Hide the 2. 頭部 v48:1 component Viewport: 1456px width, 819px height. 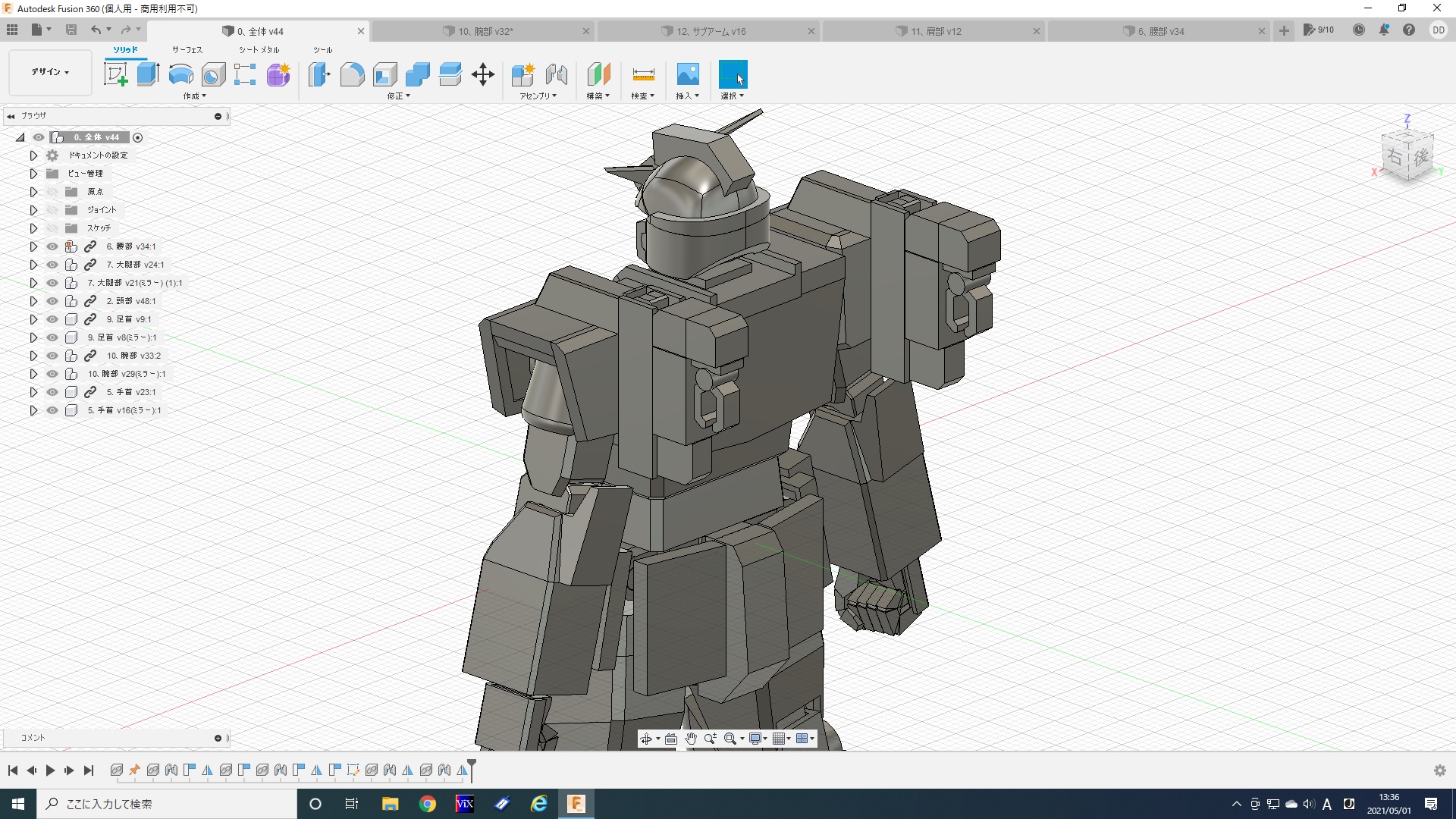click(52, 301)
